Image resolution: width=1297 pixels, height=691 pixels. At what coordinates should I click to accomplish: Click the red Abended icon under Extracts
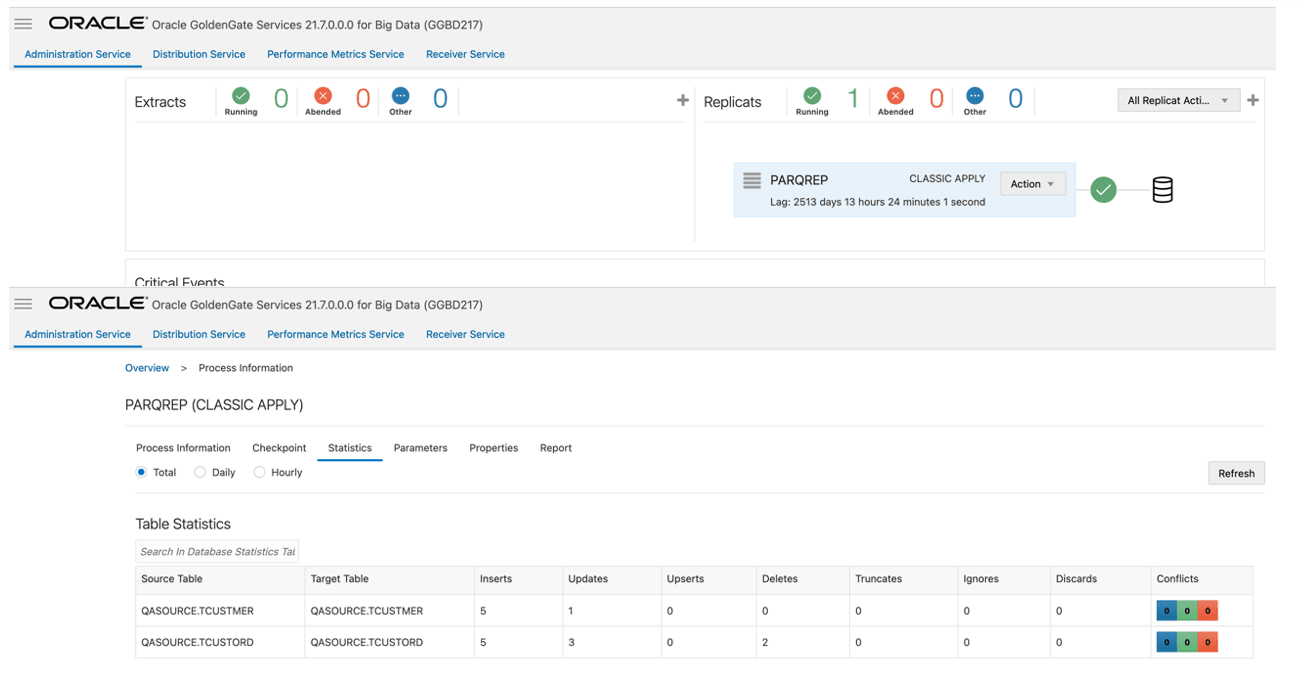pyautogui.click(x=323, y=96)
